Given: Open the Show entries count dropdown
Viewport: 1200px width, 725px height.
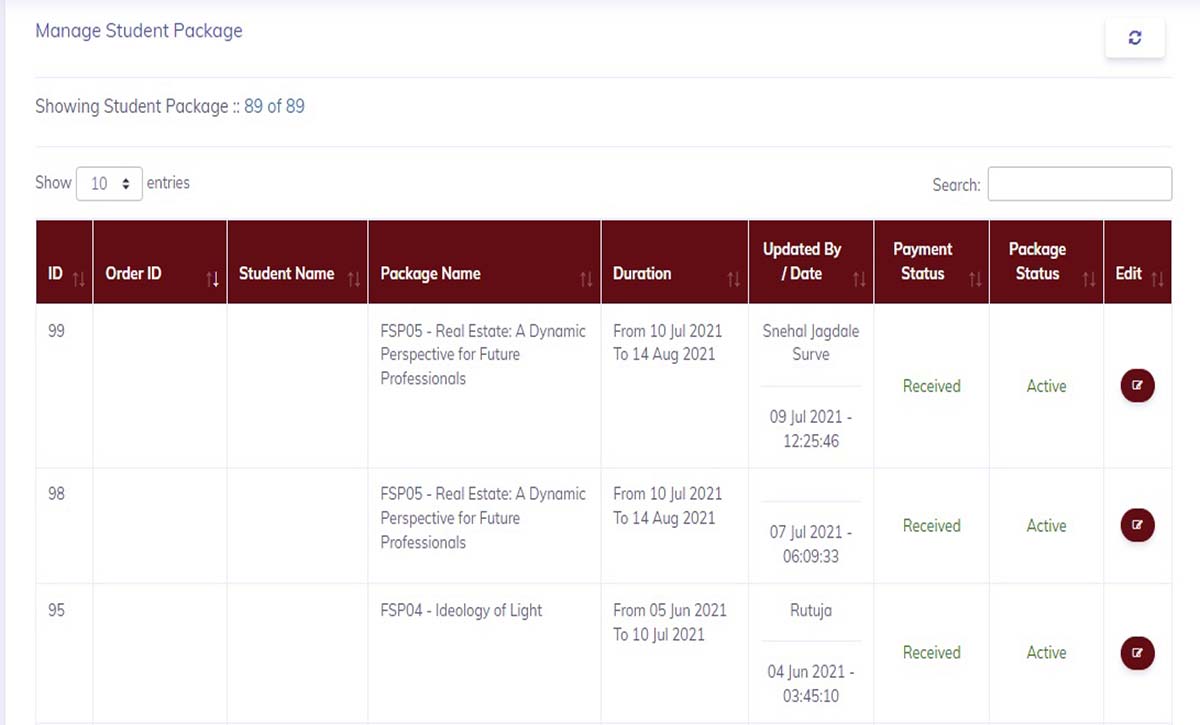Looking at the screenshot, I should [x=109, y=183].
